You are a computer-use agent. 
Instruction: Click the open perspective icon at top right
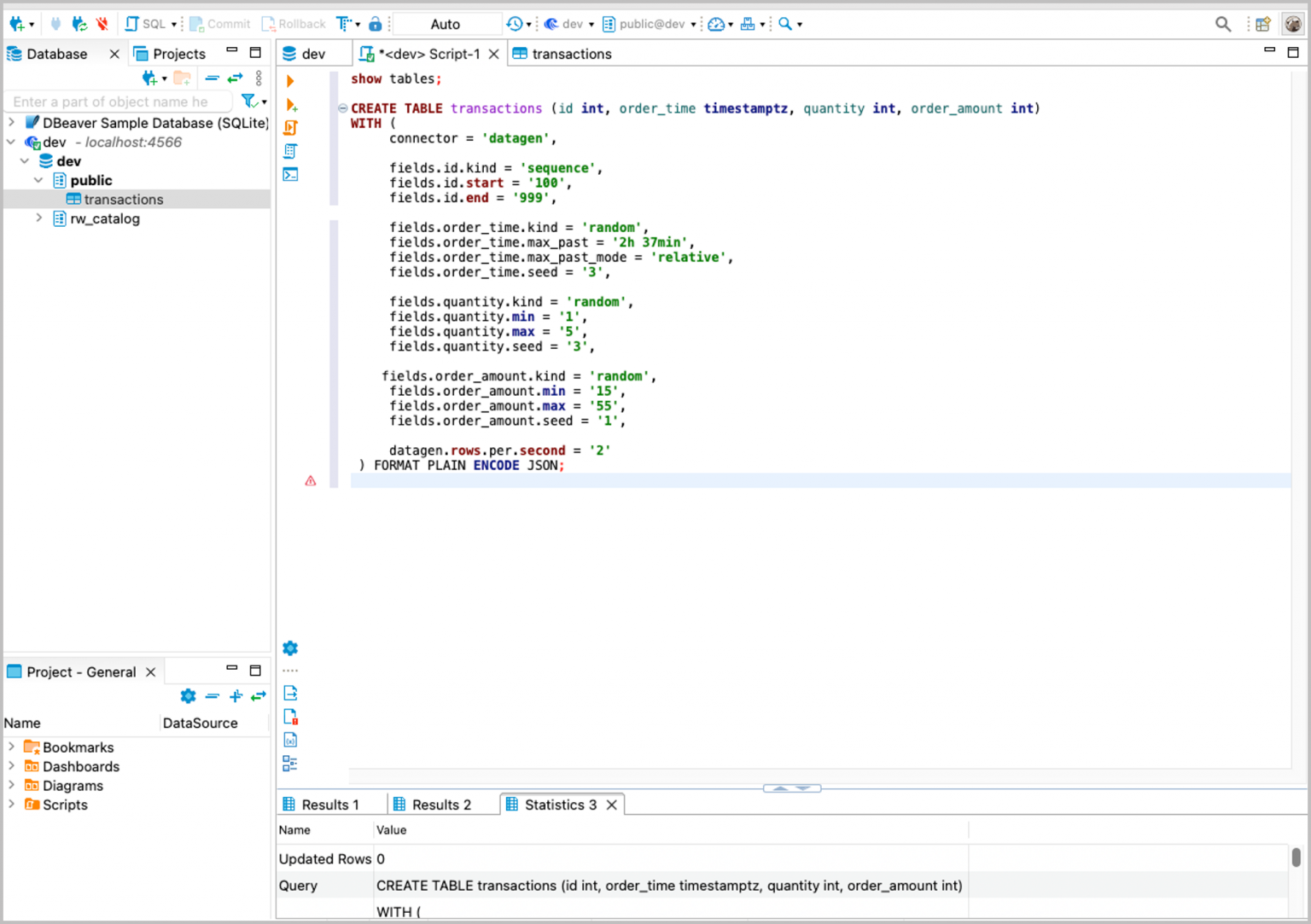click(1263, 24)
